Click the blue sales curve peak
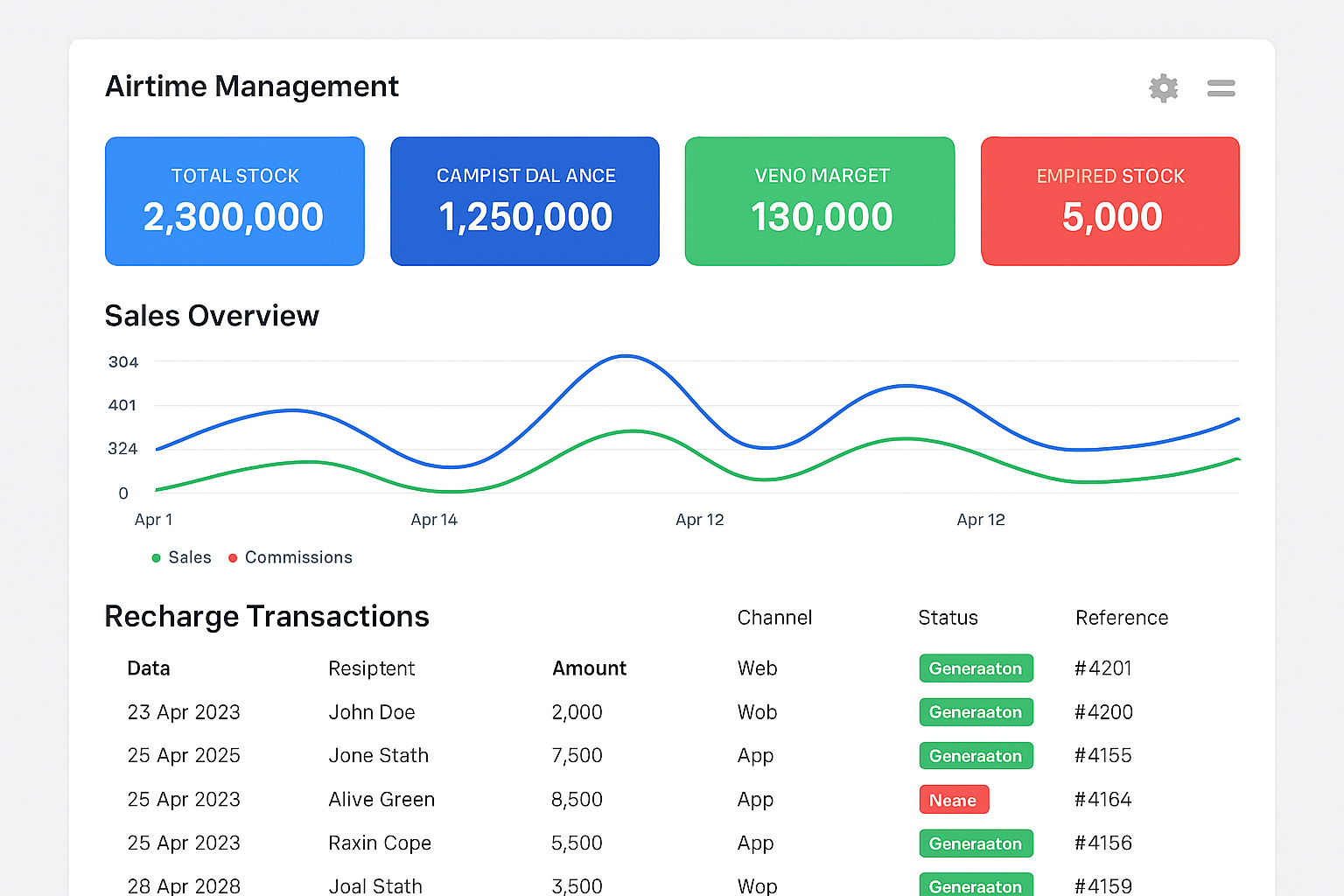The image size is (1344, 896). click(625, 357)
